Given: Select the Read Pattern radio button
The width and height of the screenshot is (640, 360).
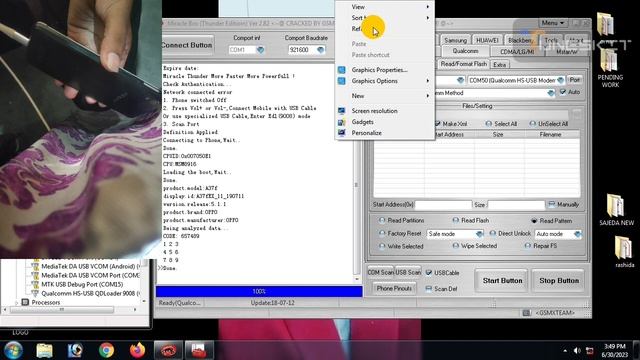Looking at the screenshot, I should click(534, 221).
